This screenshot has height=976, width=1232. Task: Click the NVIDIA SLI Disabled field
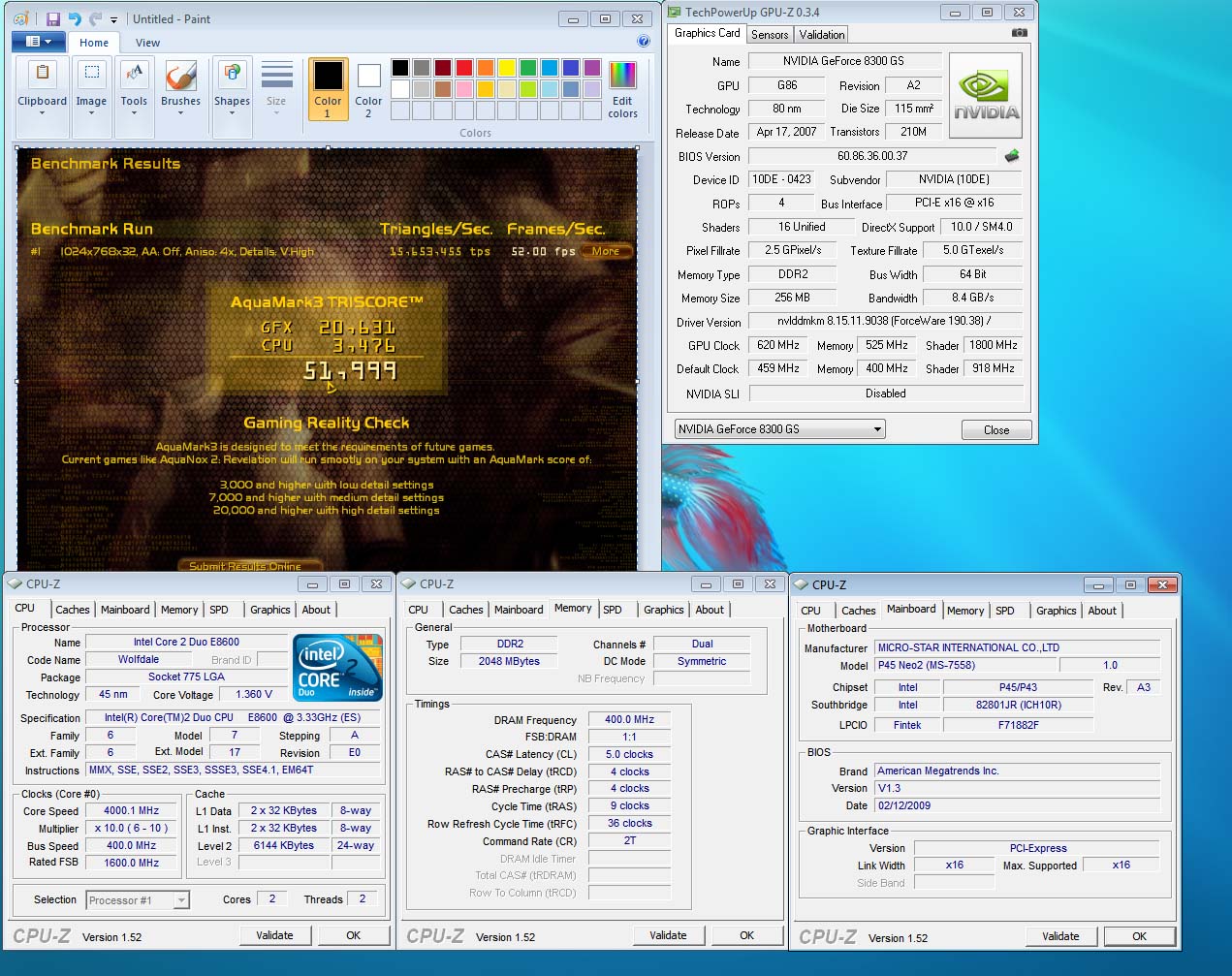coord(886,394)
